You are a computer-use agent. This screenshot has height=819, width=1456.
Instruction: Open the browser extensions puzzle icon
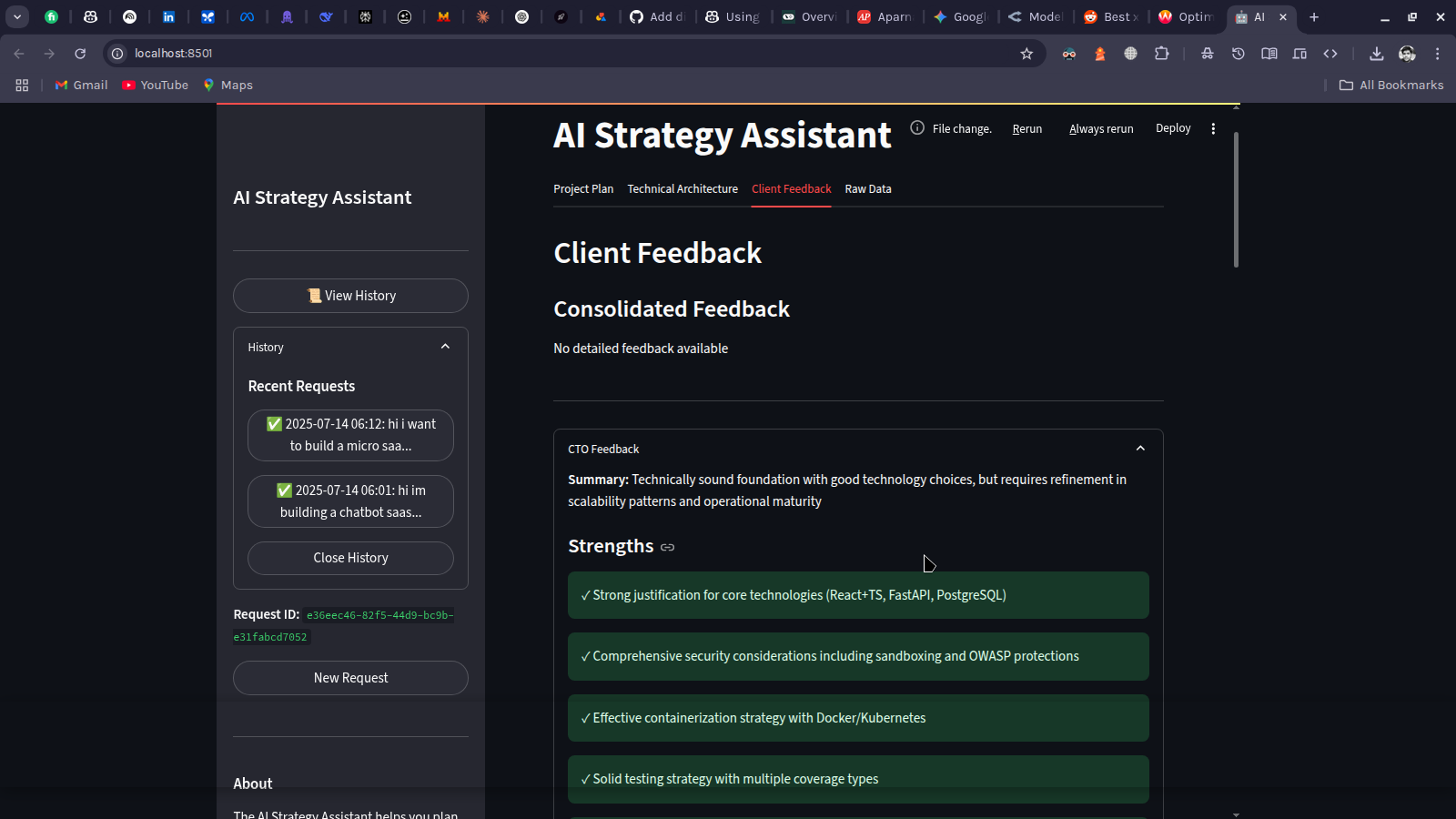coord(1162,54)
